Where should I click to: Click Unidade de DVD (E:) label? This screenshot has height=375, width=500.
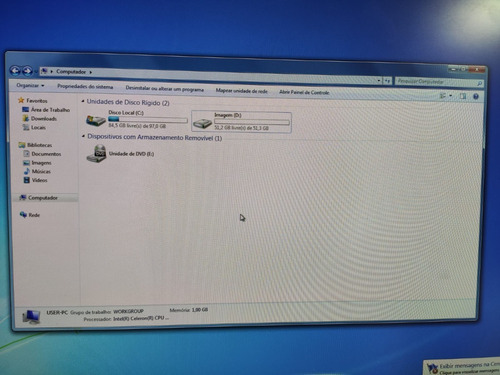coord(131,154)
